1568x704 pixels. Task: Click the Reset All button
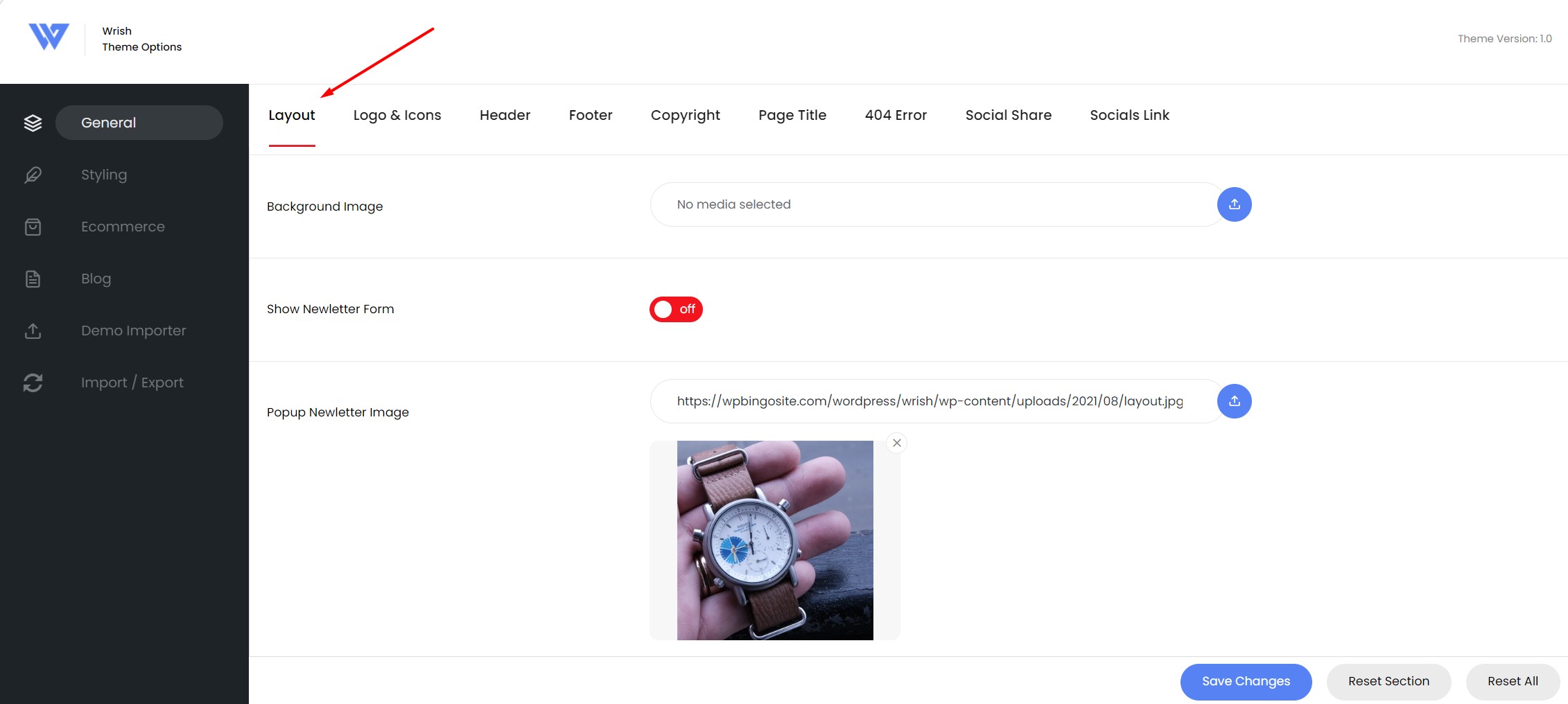coord(1513,681)
